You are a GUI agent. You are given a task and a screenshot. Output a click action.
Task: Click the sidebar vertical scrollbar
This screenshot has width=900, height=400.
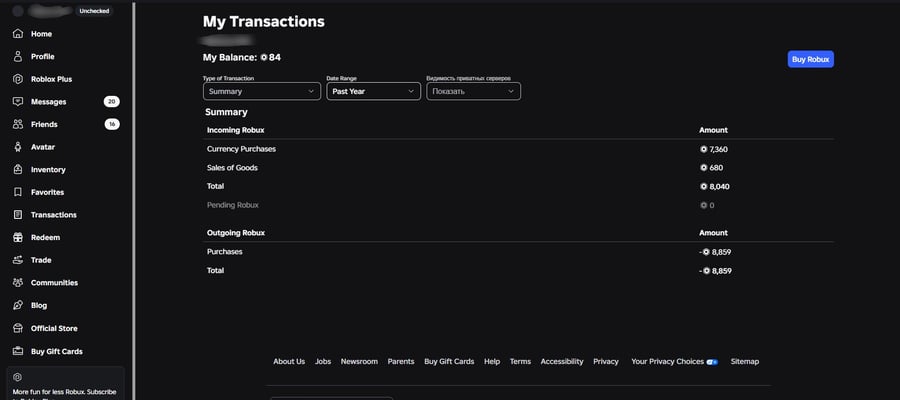point(134,200)
